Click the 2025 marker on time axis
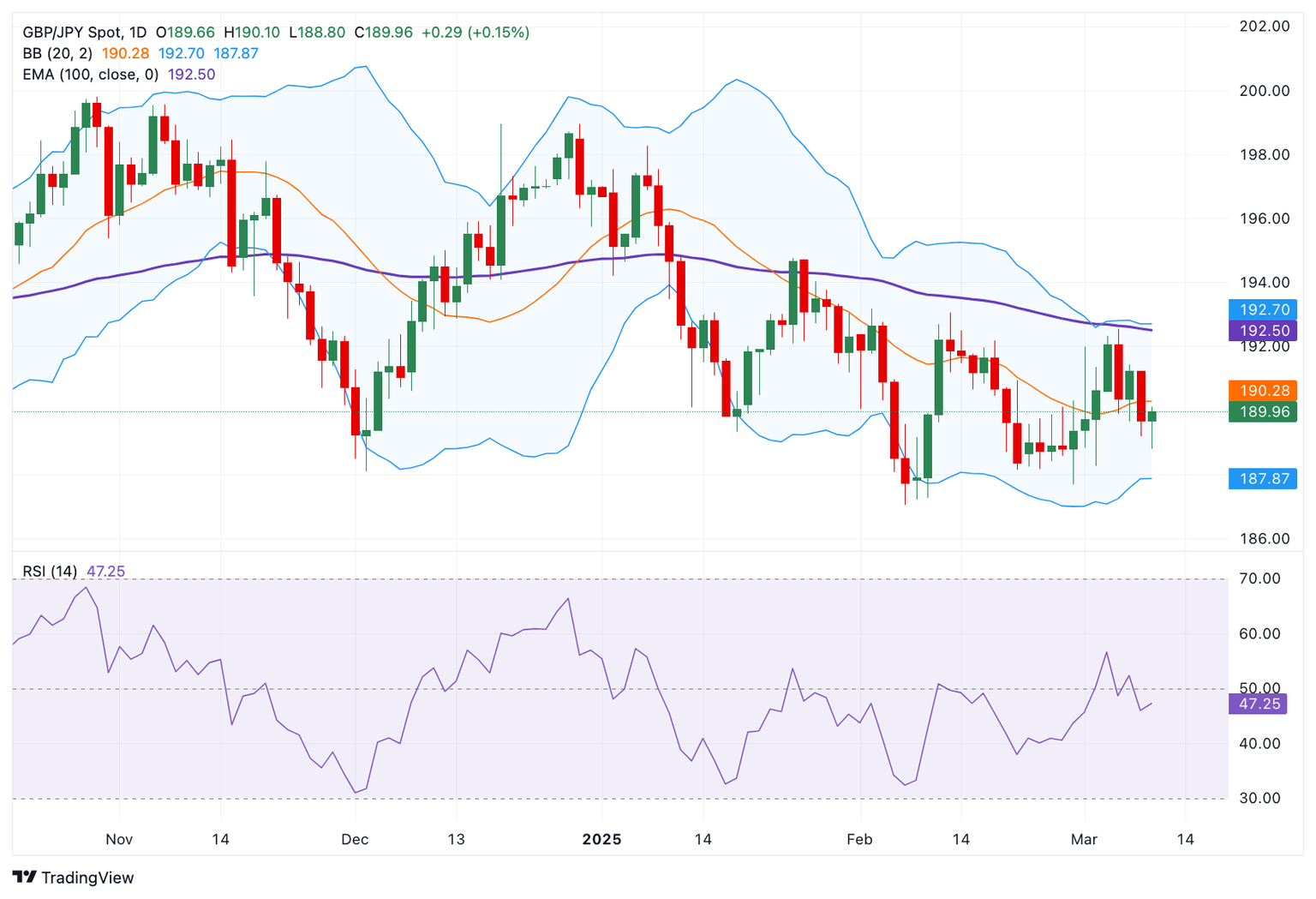 point(601,839)
